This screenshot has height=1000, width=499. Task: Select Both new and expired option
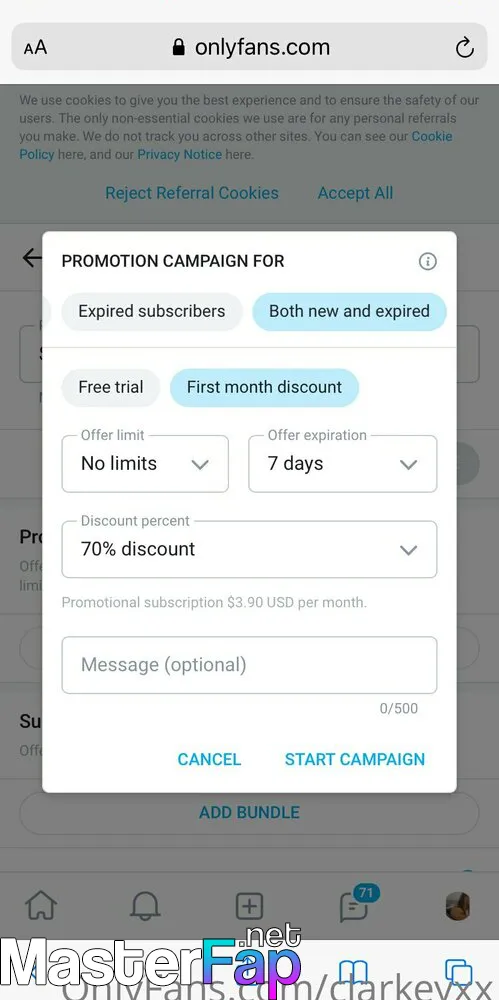pos(349,311)
